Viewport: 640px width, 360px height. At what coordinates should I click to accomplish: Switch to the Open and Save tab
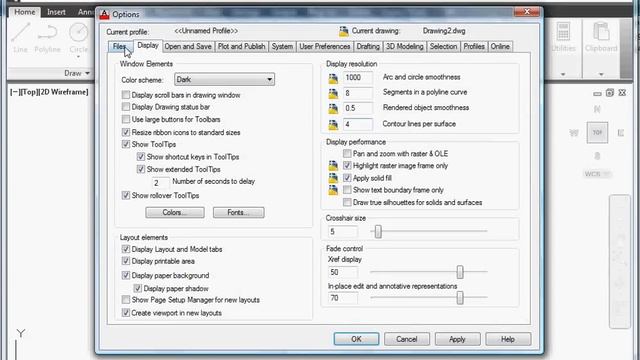[188, 47]
